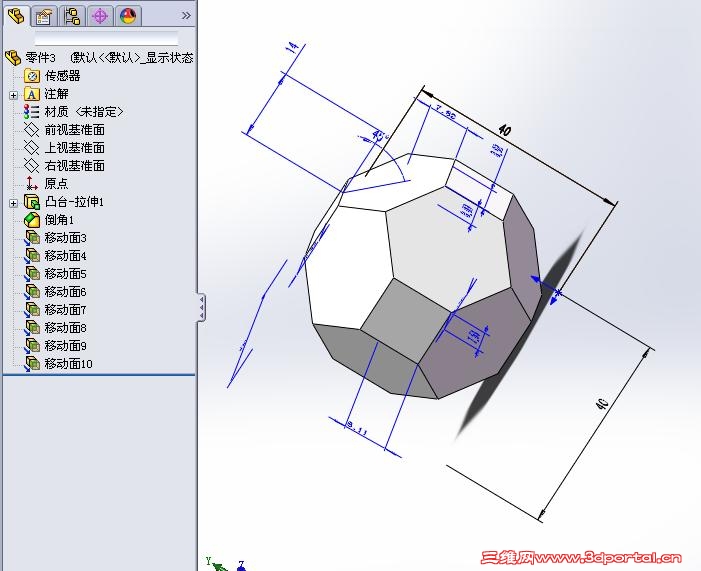Collapse the panel using the side splitter handle
Screen dimensions: 701x571
[202, 307]
